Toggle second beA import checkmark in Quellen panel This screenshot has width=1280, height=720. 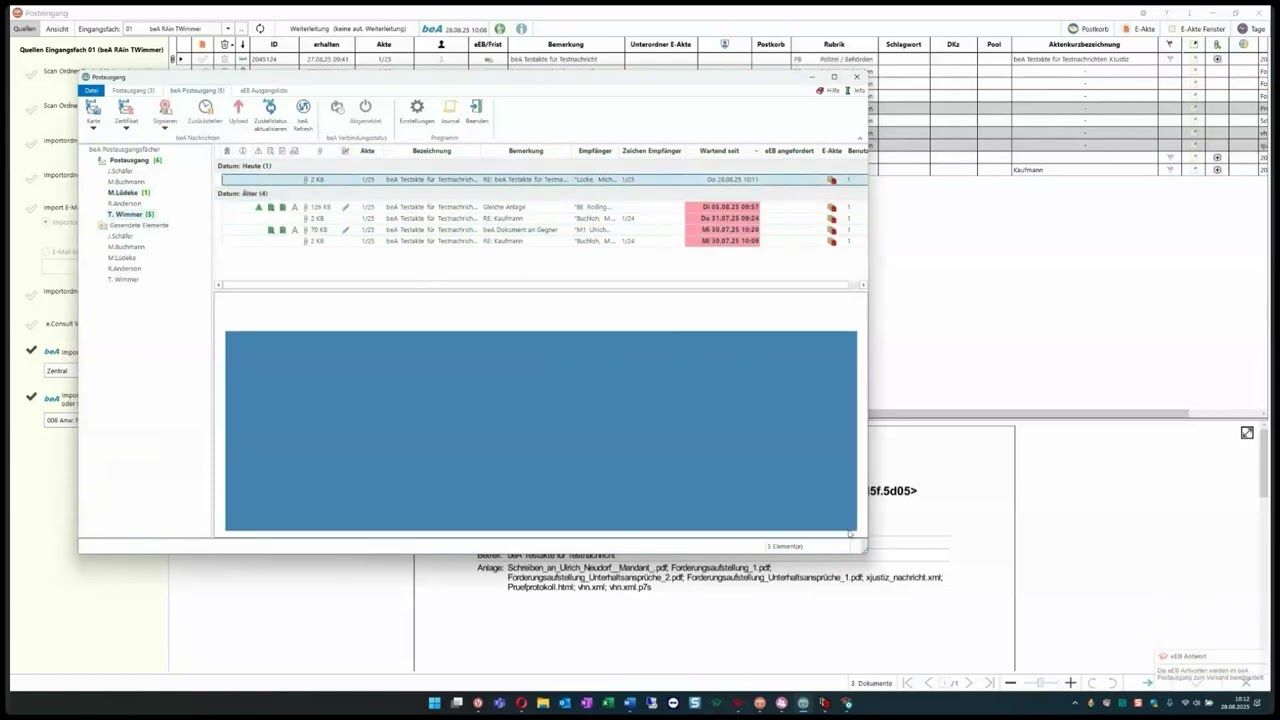(31, 396)
